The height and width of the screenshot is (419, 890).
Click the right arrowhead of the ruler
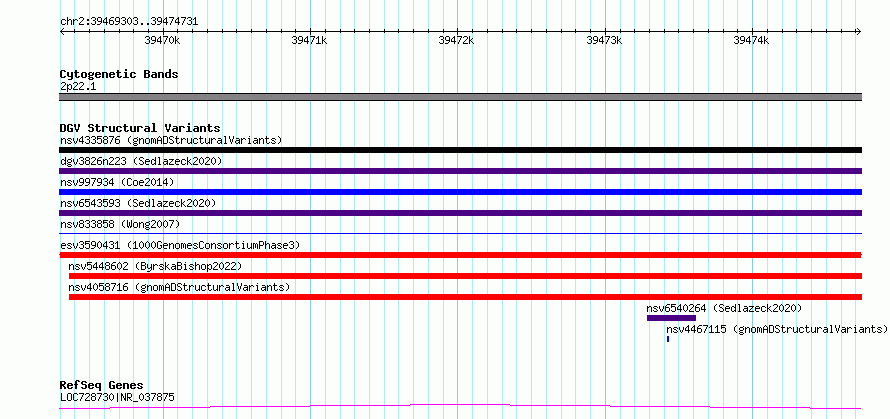859,31
